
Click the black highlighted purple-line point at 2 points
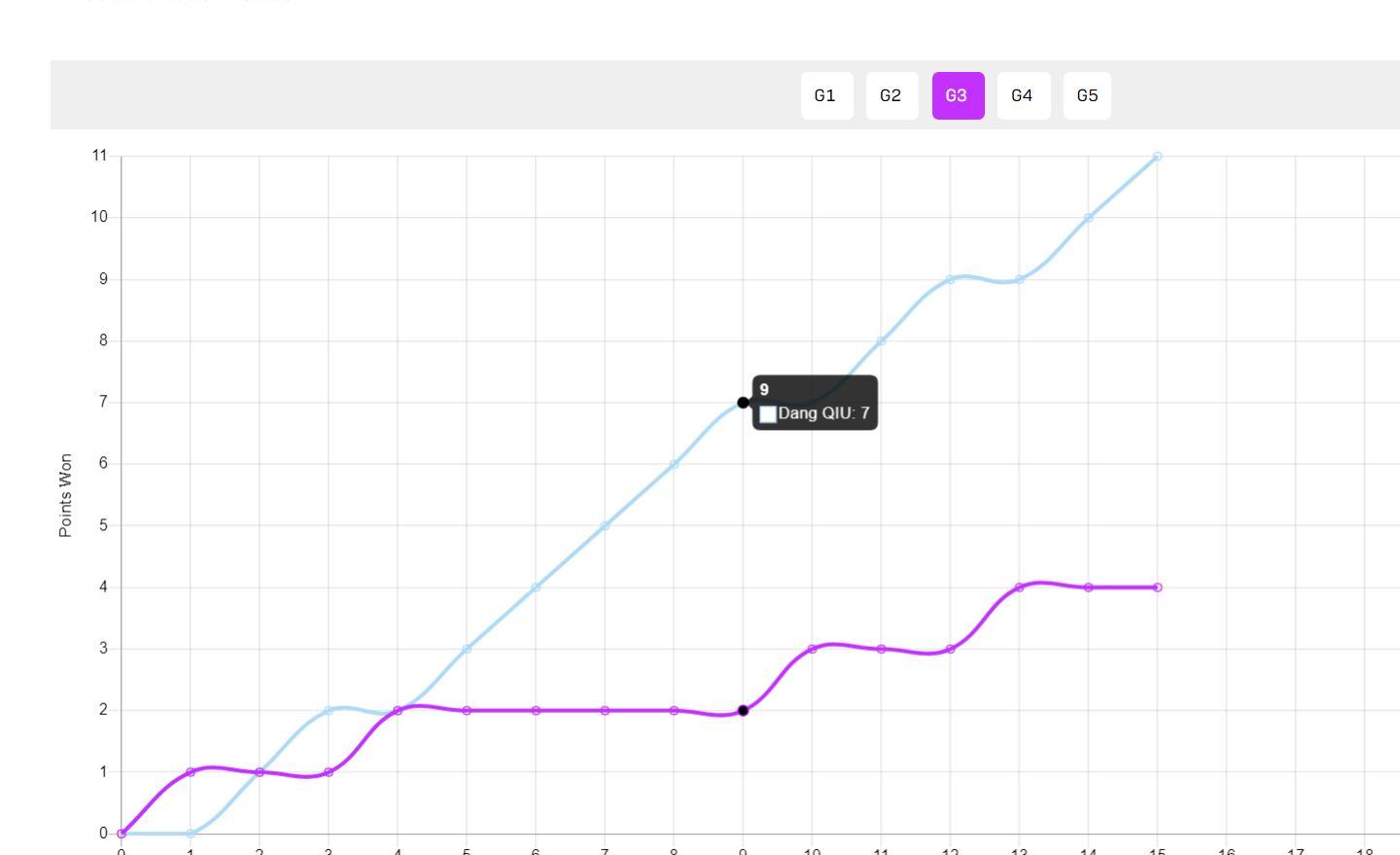pos(743,711)
